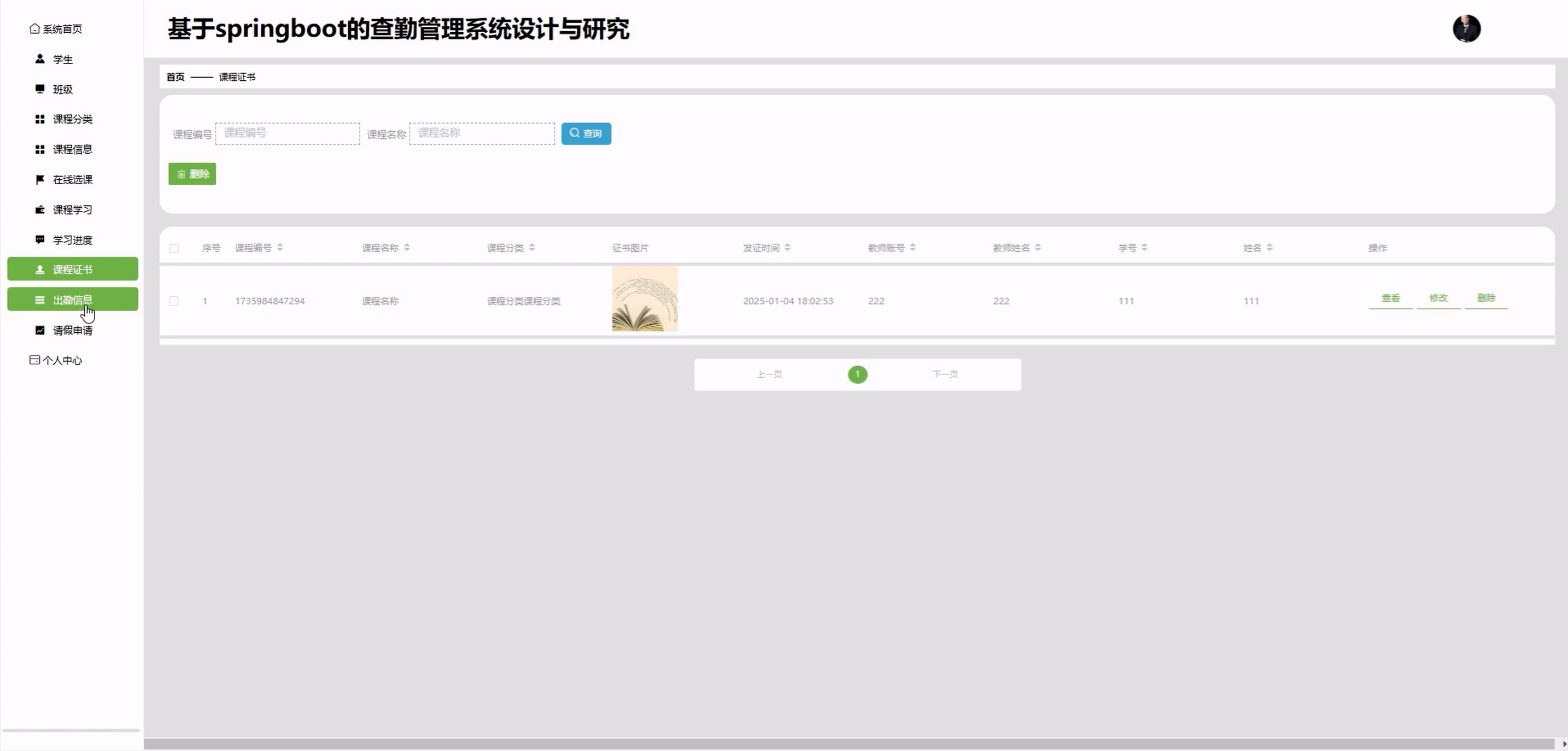Click the blue 查询 search button

point(586,134)
